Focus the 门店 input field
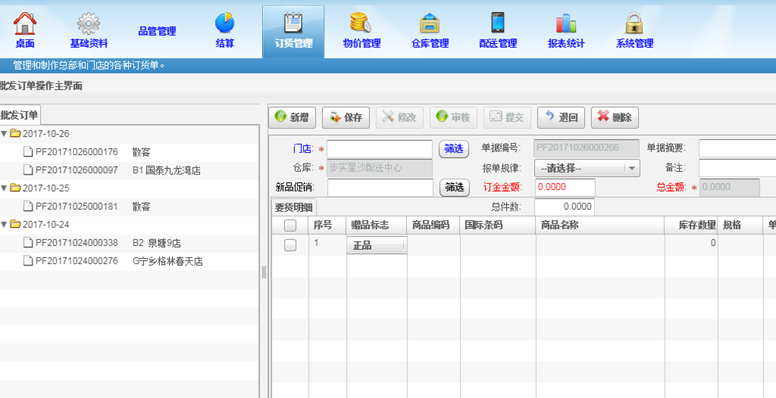The image size is (776, 398). [x=380, y=149]
